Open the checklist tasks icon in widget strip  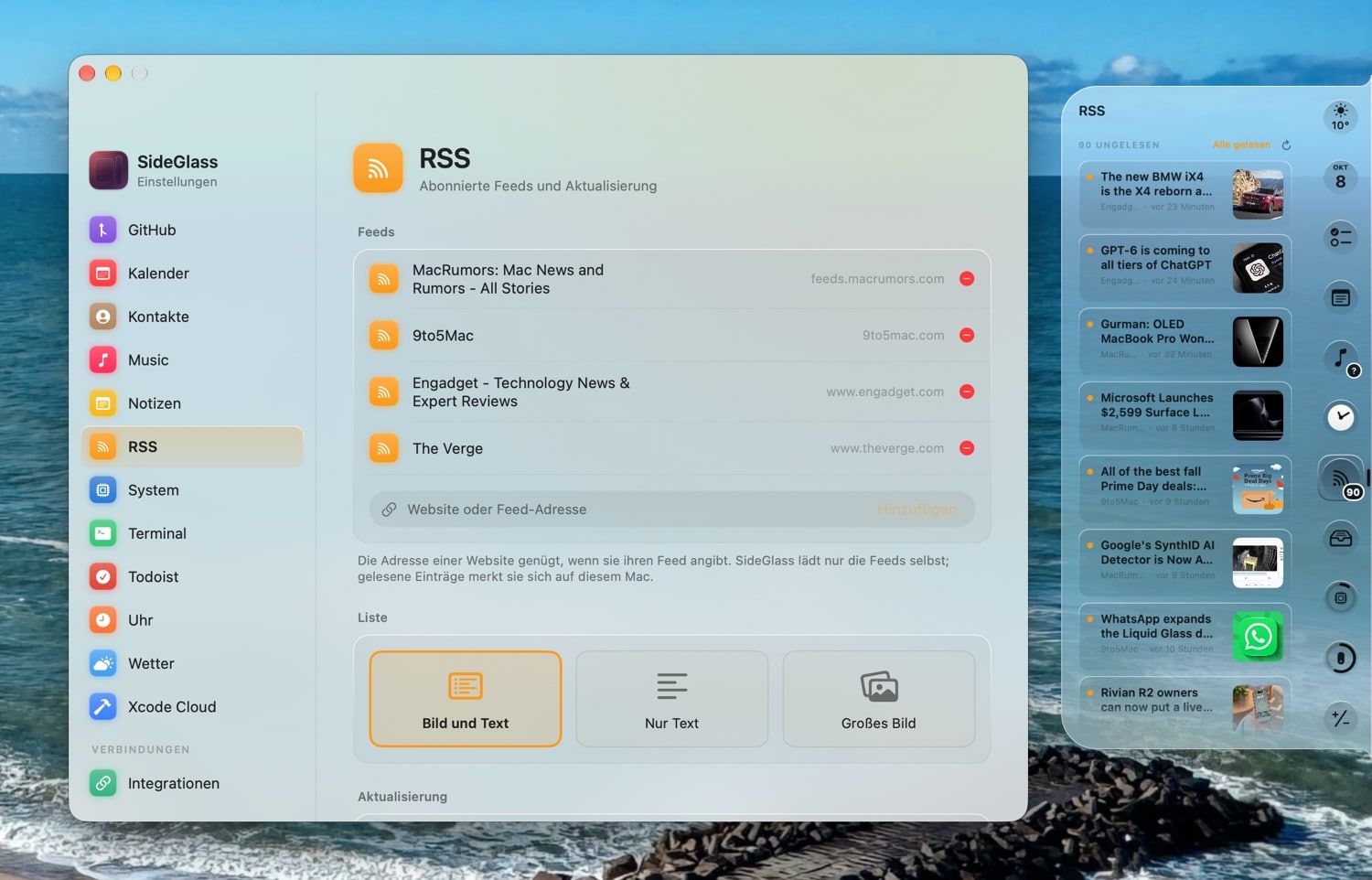pyautogui.click(x=1341, y=238)
